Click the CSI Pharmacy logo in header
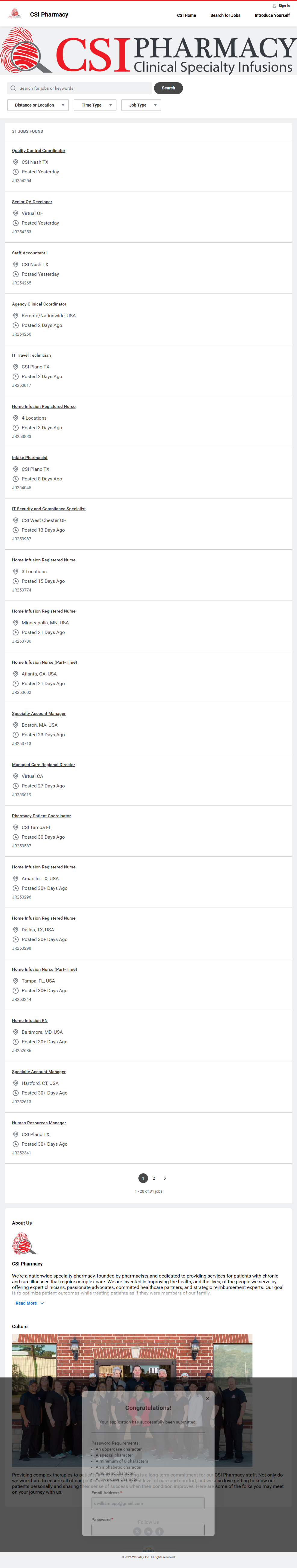The height and width of the screenshot is (1568, 297). click(15, 14)
